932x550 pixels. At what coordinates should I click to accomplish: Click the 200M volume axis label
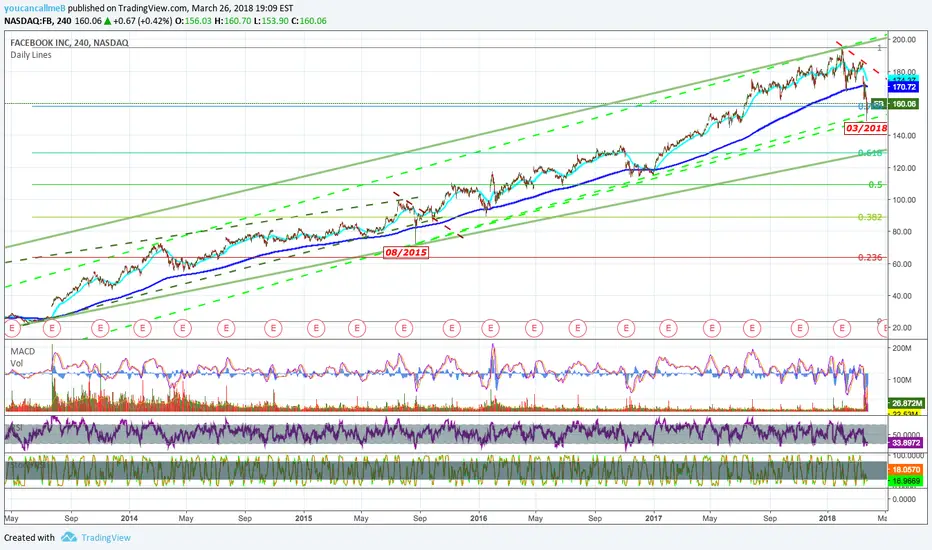(x=902, y=348)
